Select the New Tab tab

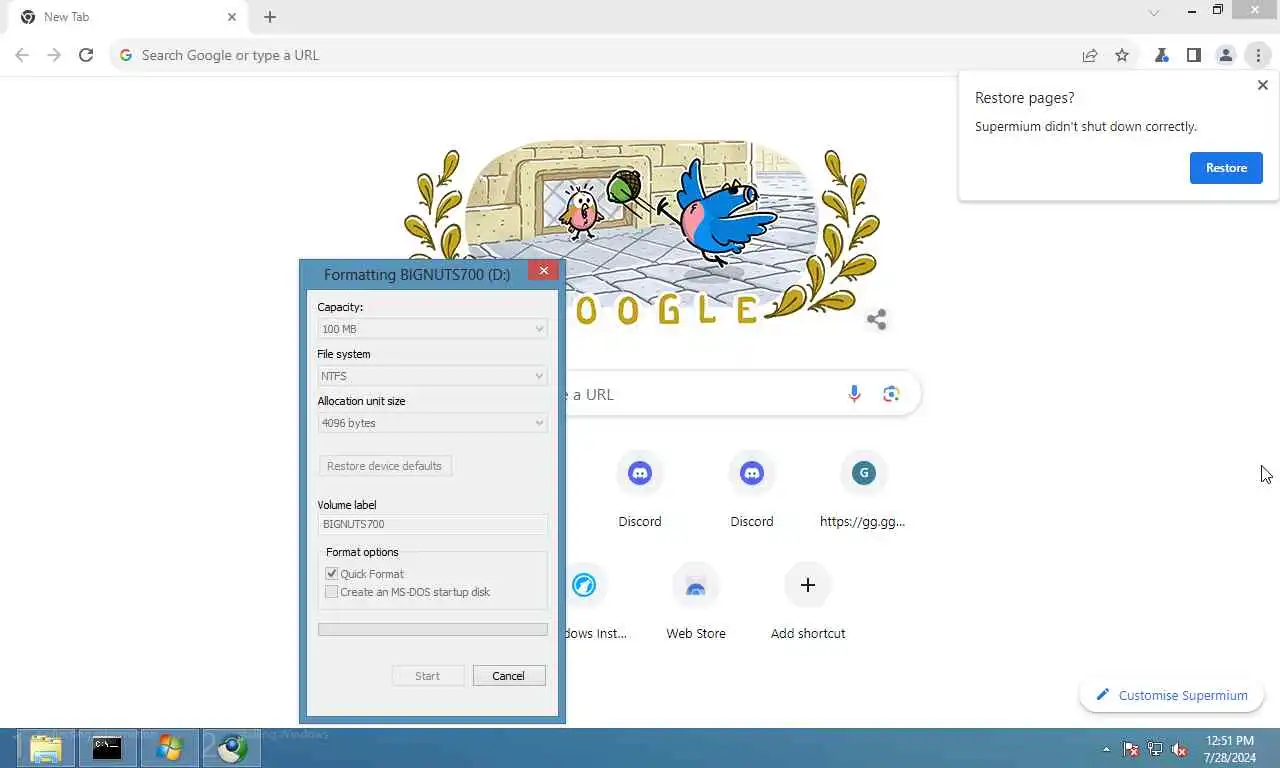coord(128,17)
